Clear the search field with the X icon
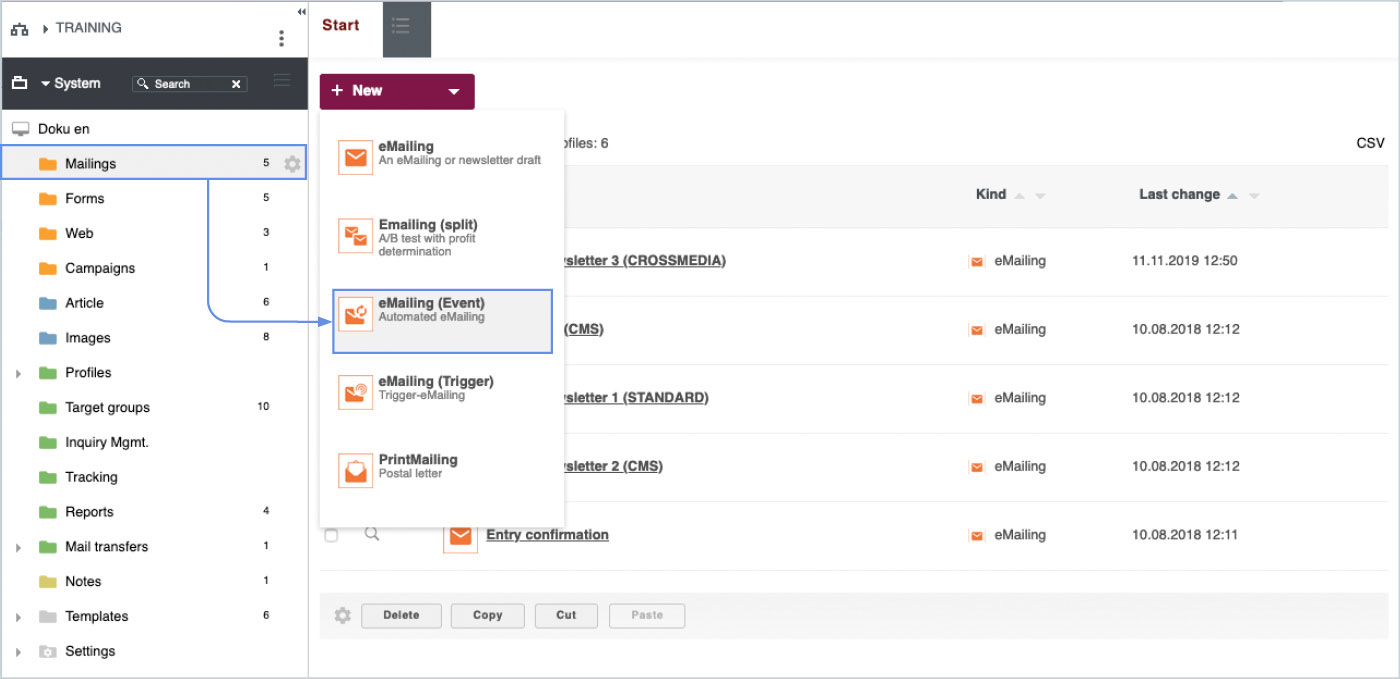This screenshot has width=1400, height=679. 236,84
